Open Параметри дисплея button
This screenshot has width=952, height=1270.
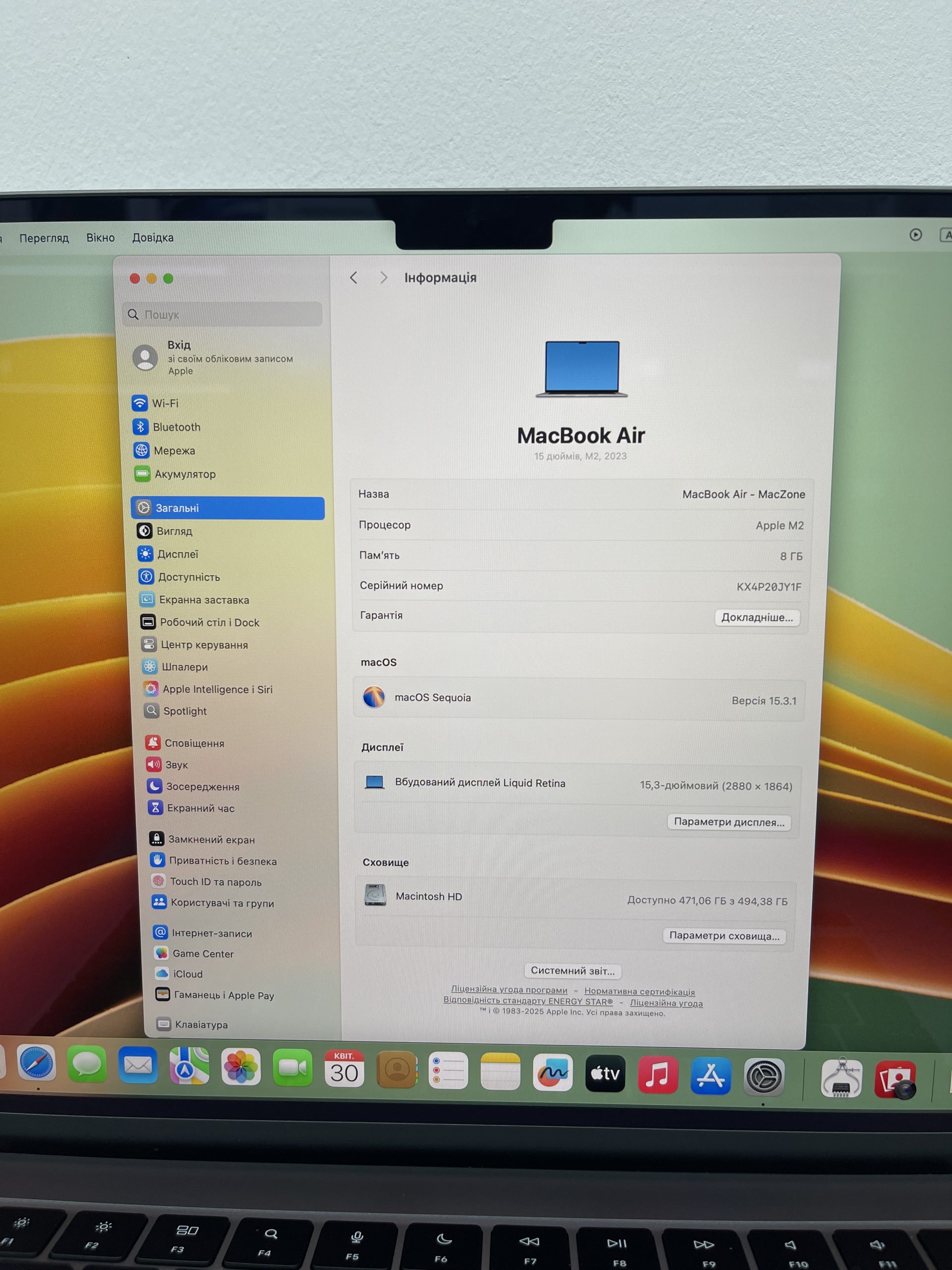(729, 822)
